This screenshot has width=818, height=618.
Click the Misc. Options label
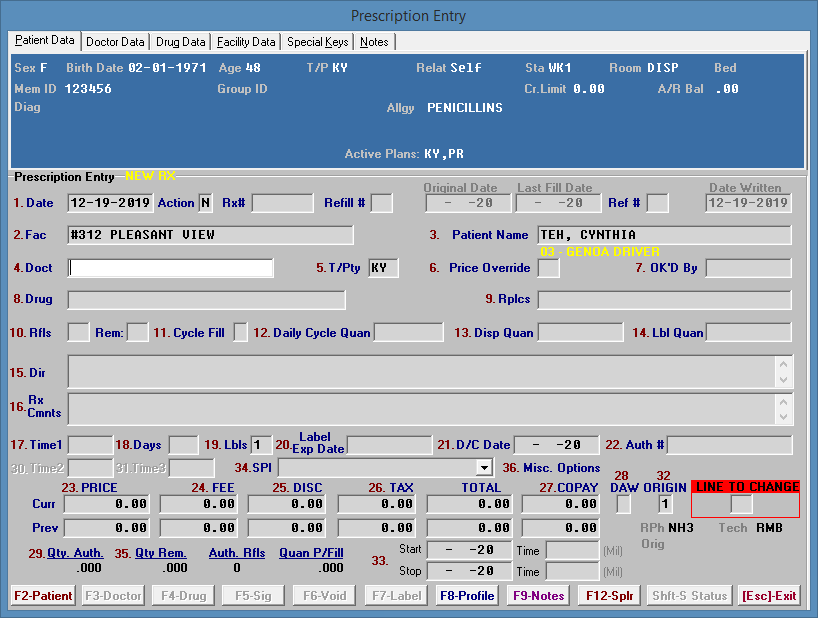(551, 467)
